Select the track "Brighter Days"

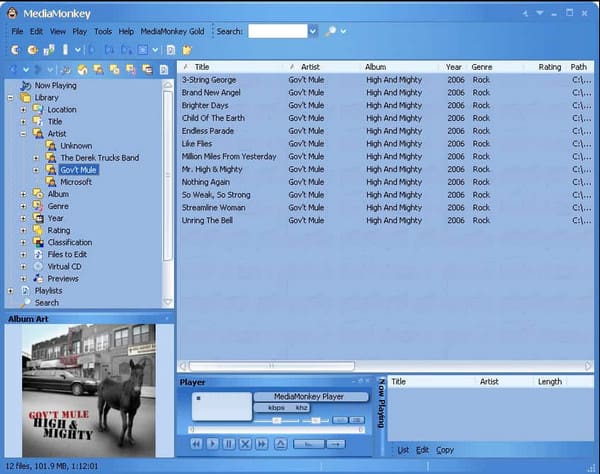(205, 105)
